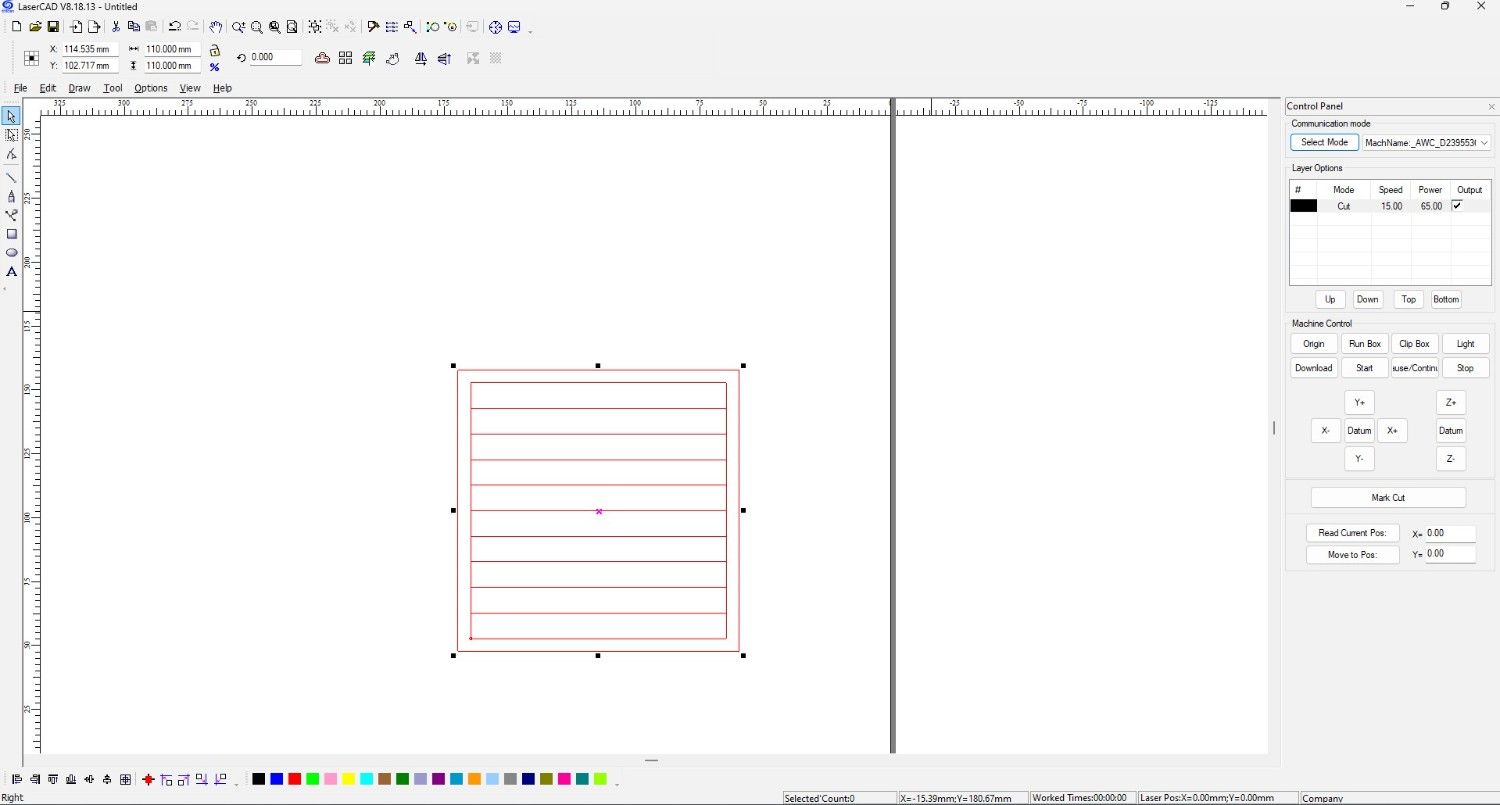Click the Bottom layer order button
The width and height of the screenshot is (1500, 805).
tap(1446, 300)
